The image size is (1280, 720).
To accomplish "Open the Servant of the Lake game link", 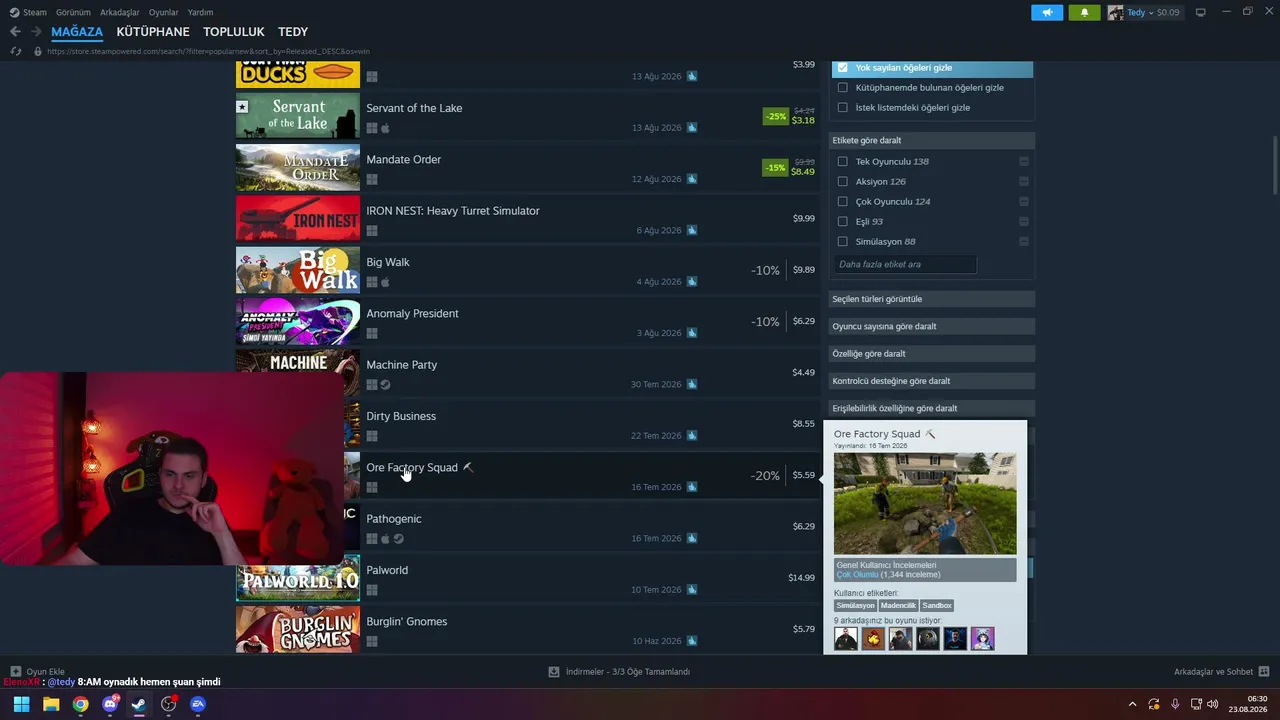I will (414, 108).
